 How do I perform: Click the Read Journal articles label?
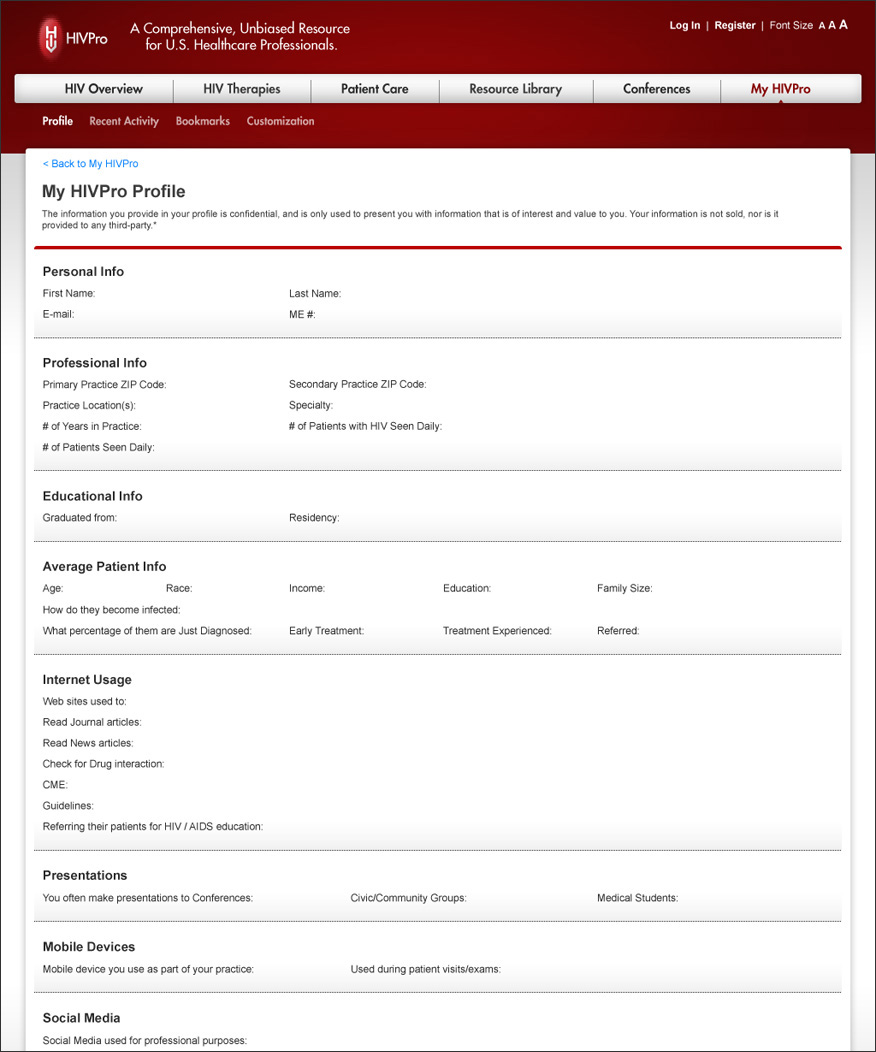92,723
